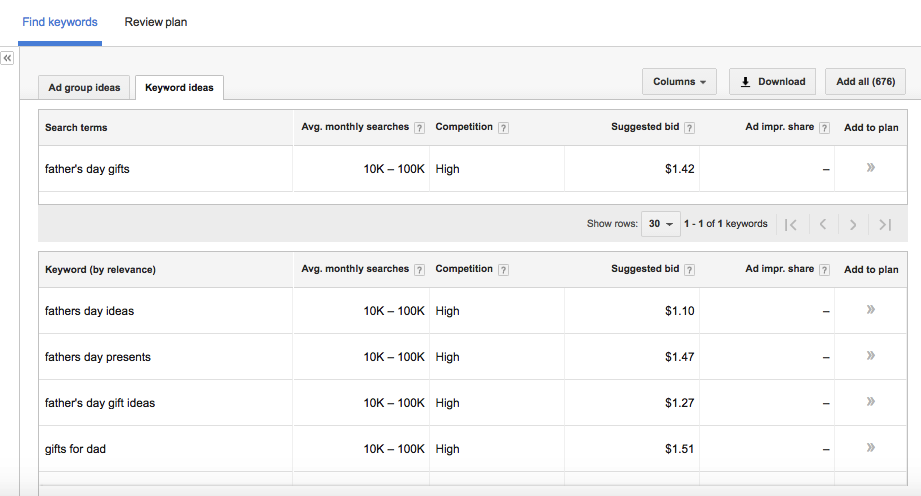This screenshot has width=921, height=496.
Task: Click help icon beside top Avg. monthly searches
Action: click(420, 128)
